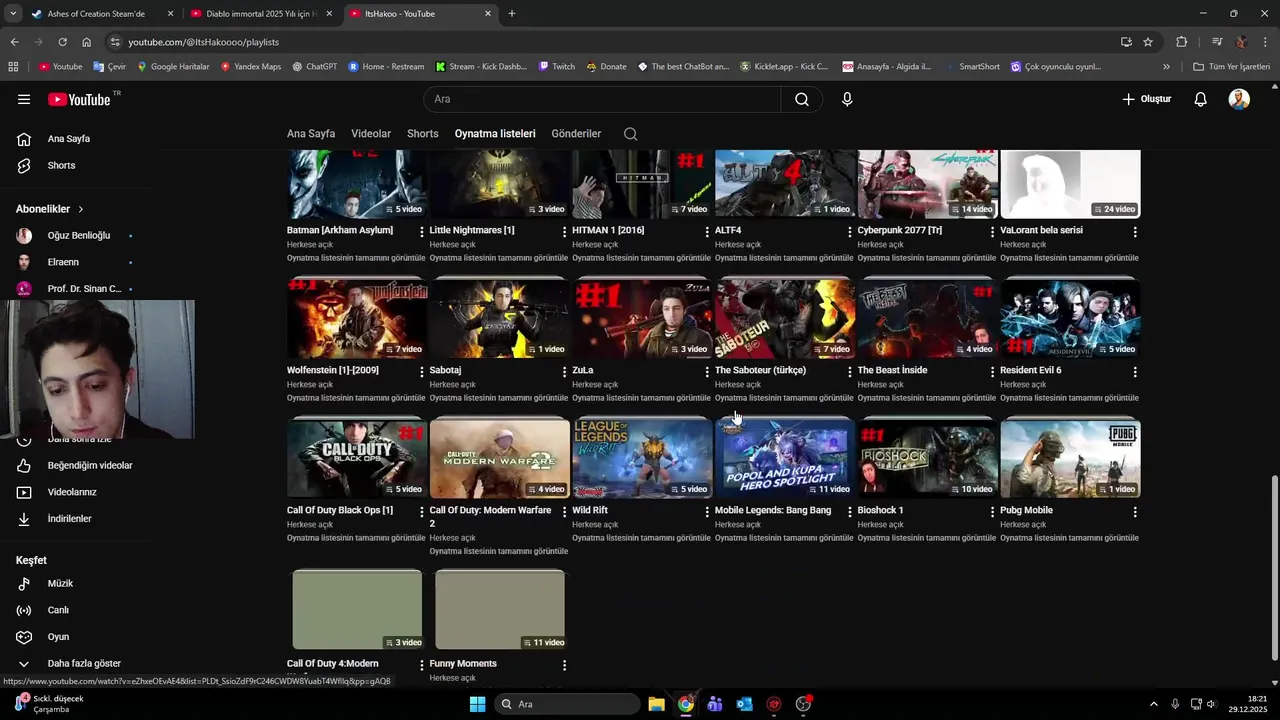This screenshot has height=720, width=1280.
Task: Reload the page in Chrome
Action: 62,42
